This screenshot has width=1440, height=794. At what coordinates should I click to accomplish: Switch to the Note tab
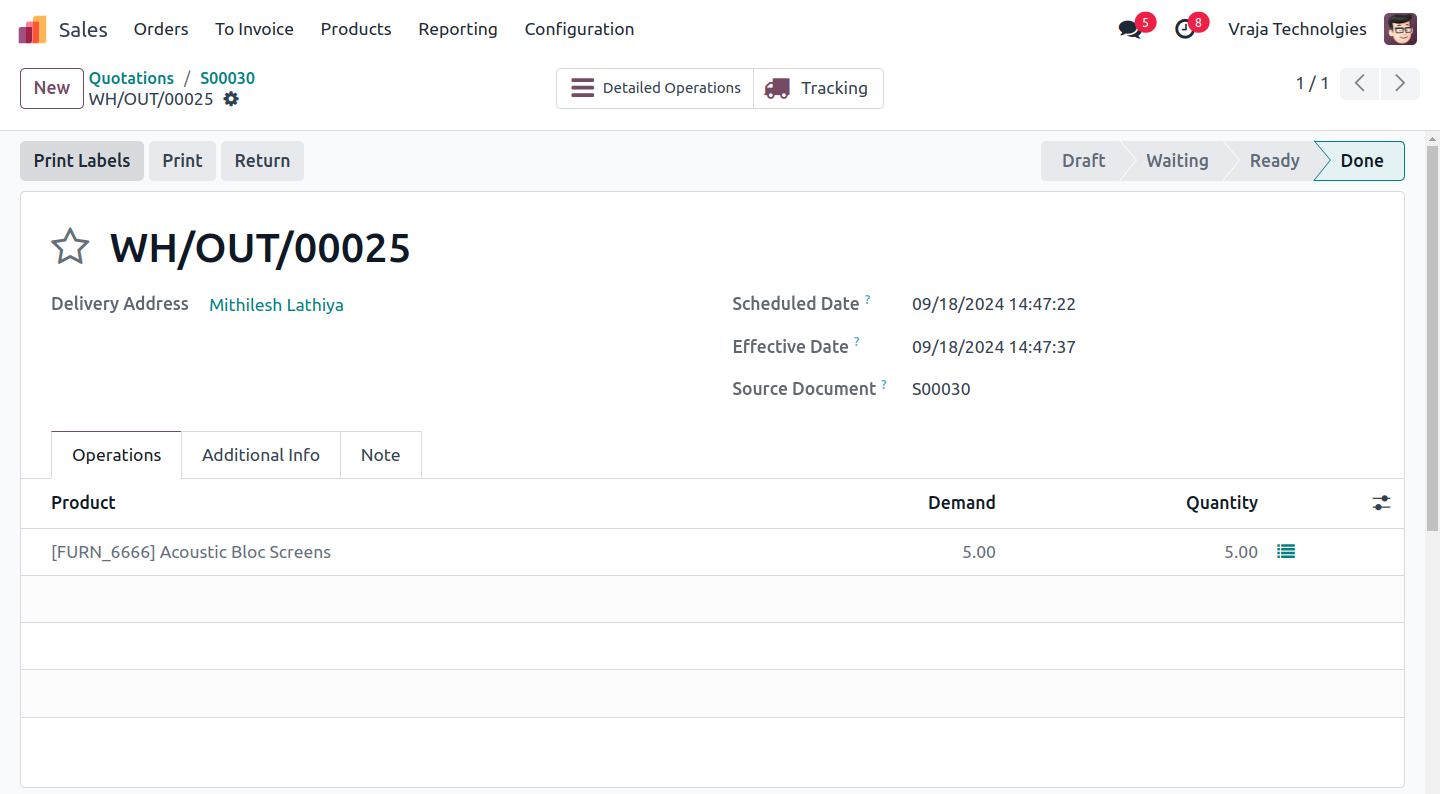(x=380, y=455)
